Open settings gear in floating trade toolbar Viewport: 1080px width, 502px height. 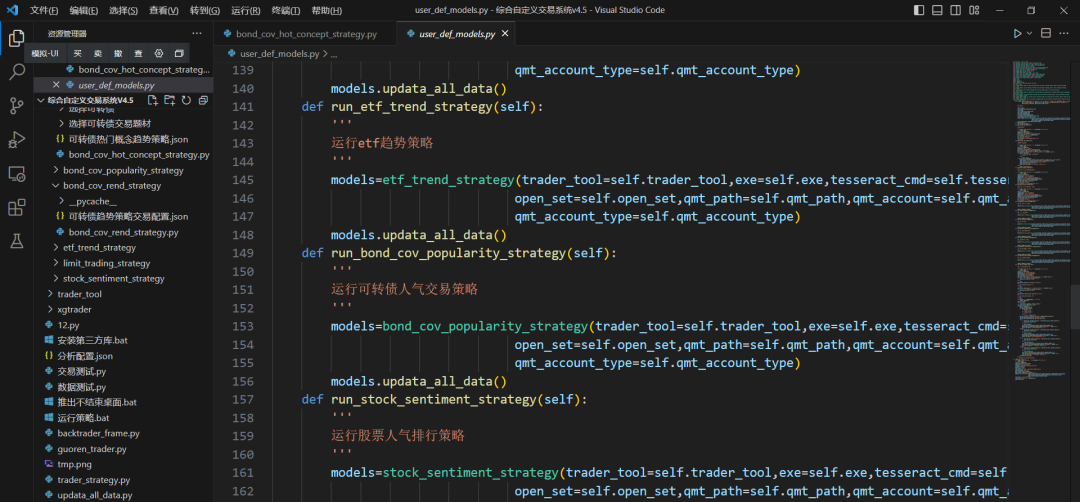tap(158, 53)
